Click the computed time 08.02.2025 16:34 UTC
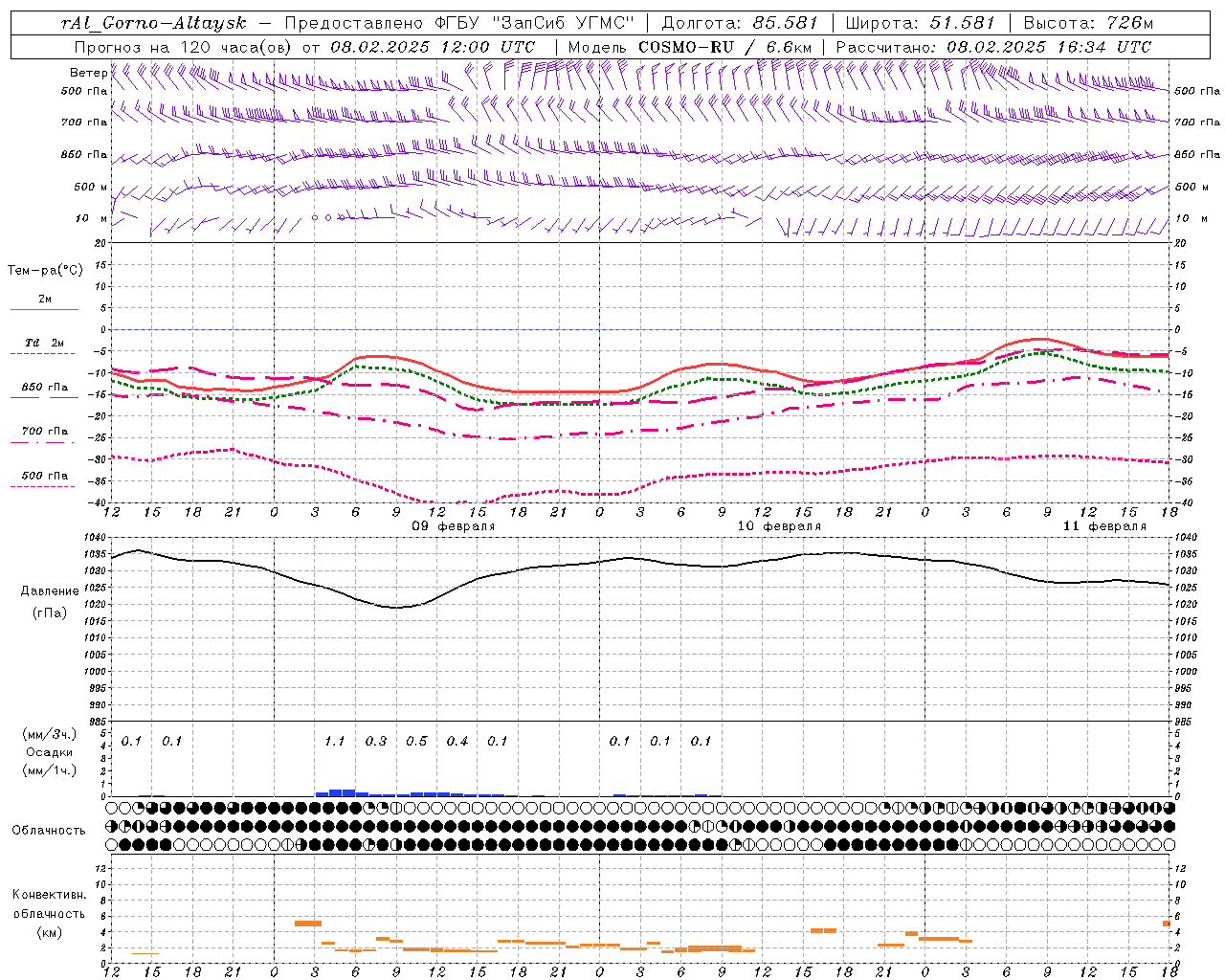 point(1048,47)
